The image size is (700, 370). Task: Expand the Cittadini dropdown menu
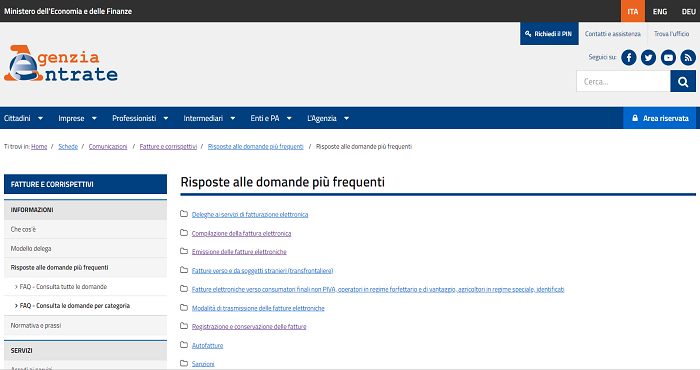point(24,118)
